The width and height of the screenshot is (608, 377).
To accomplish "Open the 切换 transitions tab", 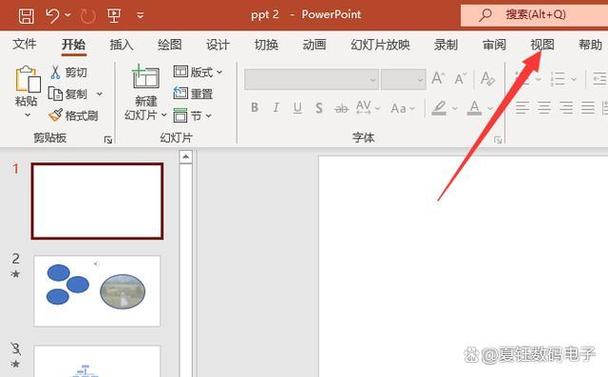I will tap(266, 45).
